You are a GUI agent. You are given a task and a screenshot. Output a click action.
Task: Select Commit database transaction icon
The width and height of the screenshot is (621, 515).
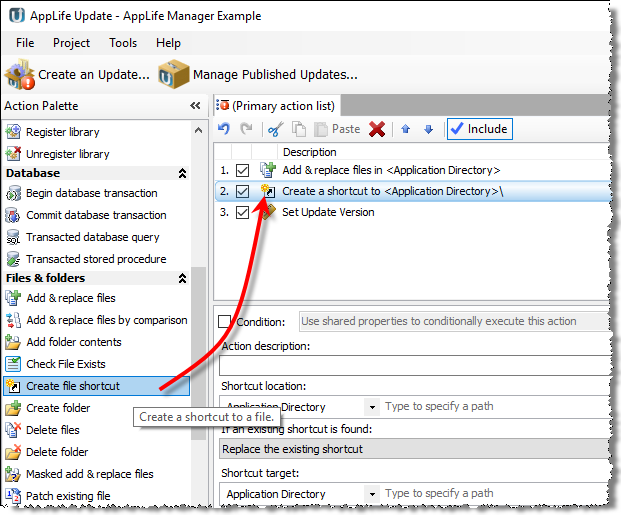pyautogui.click(x=13, y=215)
